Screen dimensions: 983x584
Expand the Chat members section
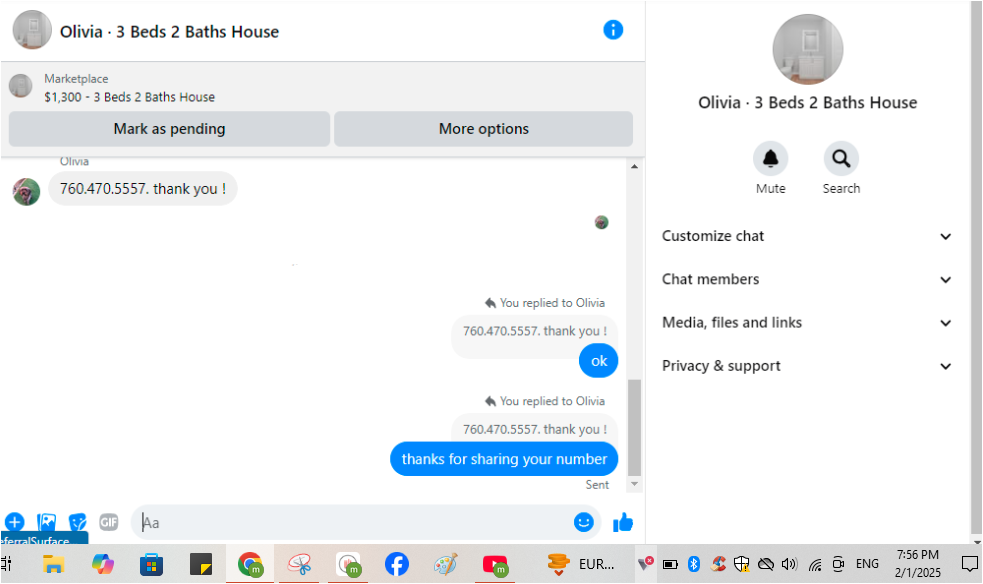tap(807, 279)
